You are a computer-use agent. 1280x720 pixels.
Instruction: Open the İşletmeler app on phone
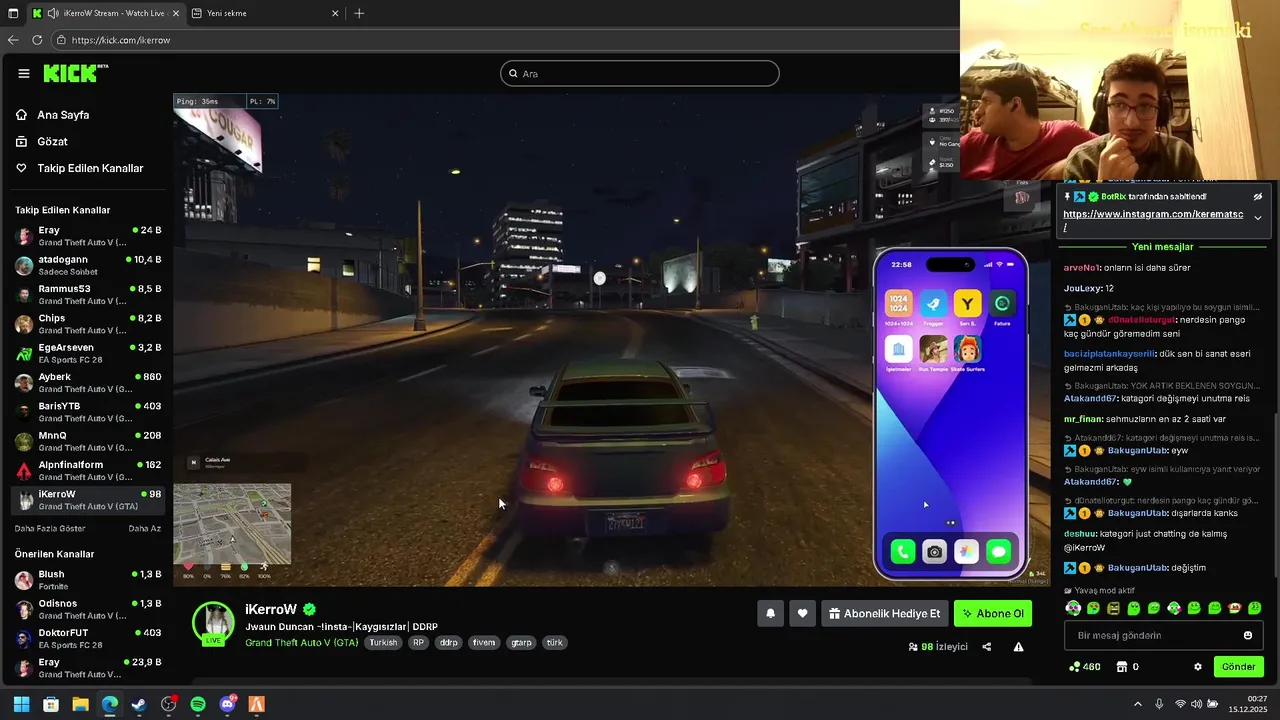pos(898,349)
